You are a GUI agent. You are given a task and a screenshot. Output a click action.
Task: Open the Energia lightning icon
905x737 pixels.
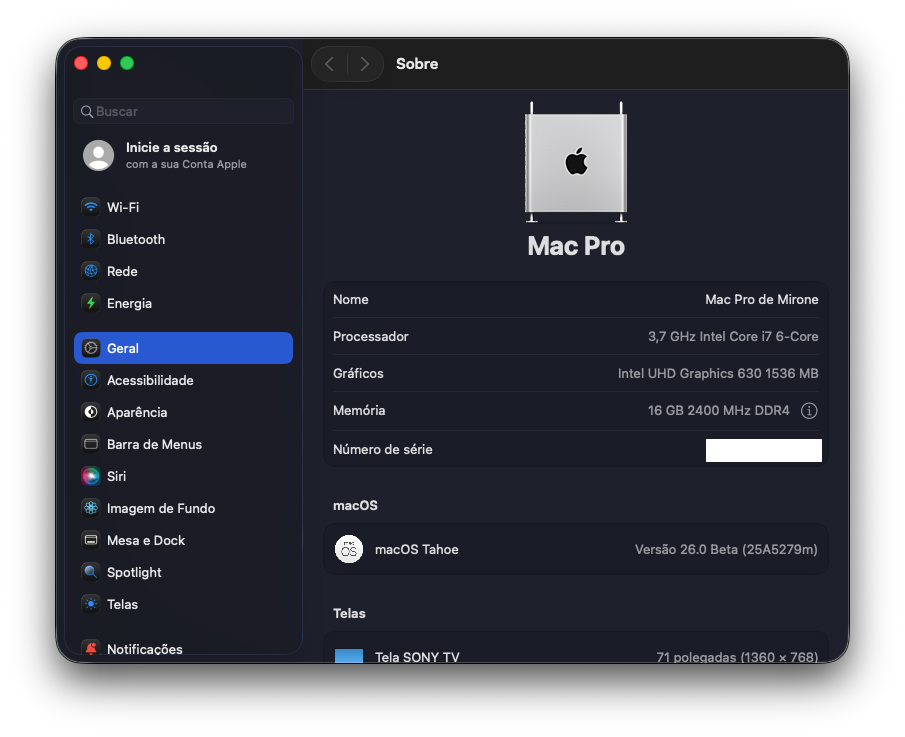pos(91,303)
